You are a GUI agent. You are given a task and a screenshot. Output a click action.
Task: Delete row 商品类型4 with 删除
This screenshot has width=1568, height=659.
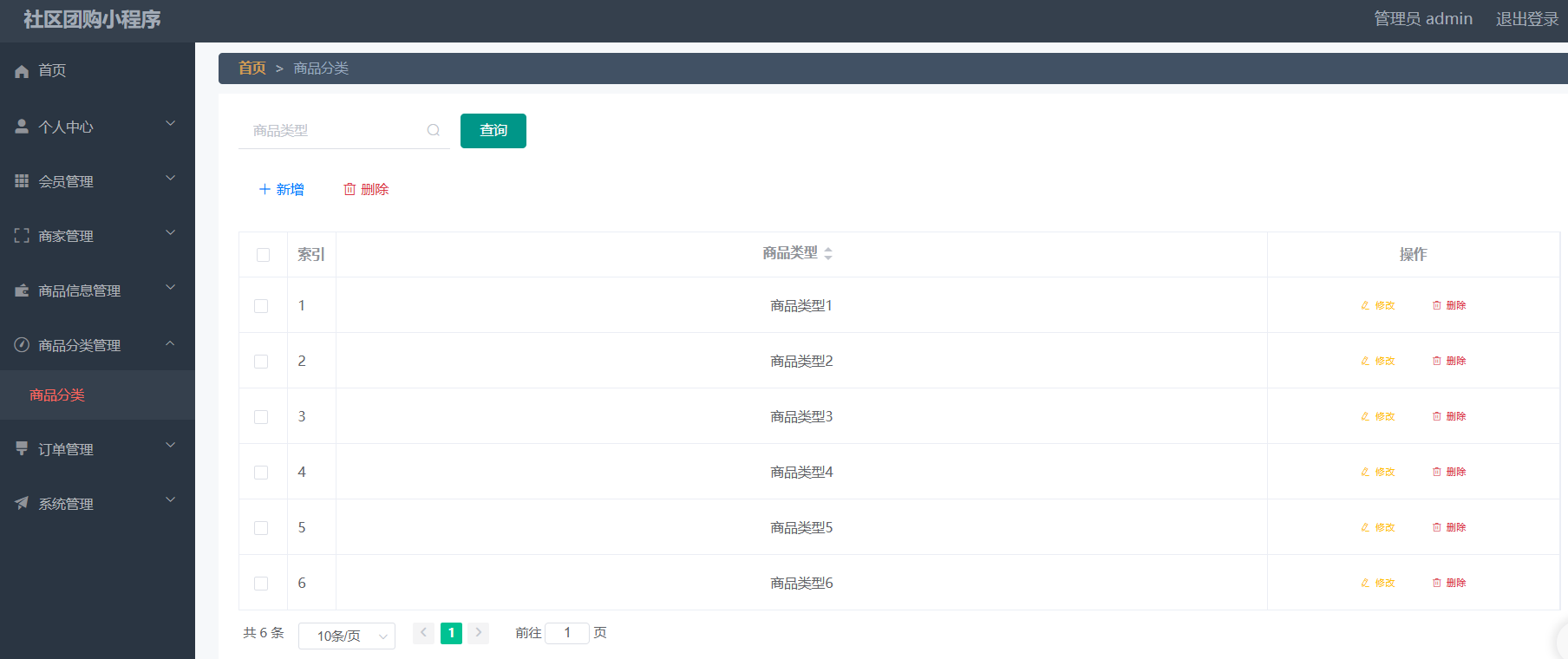[x=1449, y=472]
